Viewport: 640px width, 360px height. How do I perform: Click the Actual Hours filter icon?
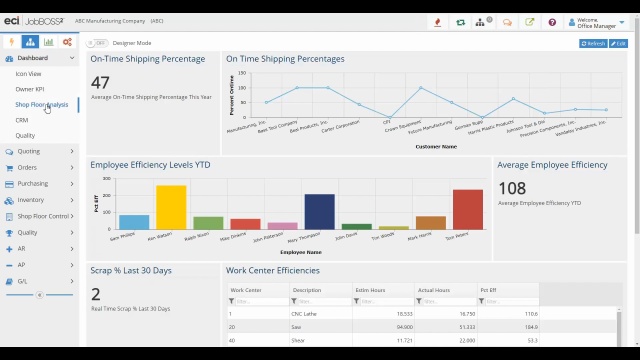(x=419, y=301)
